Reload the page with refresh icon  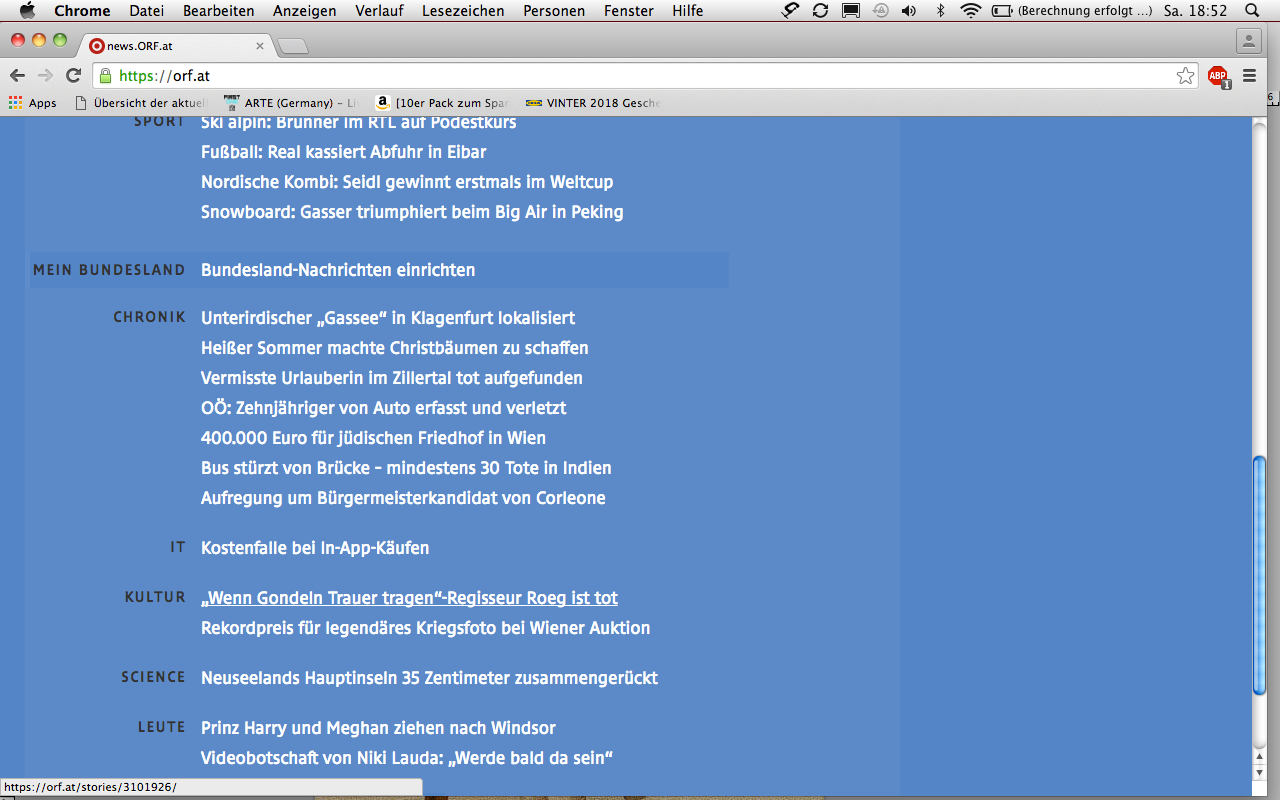point(73,76)
